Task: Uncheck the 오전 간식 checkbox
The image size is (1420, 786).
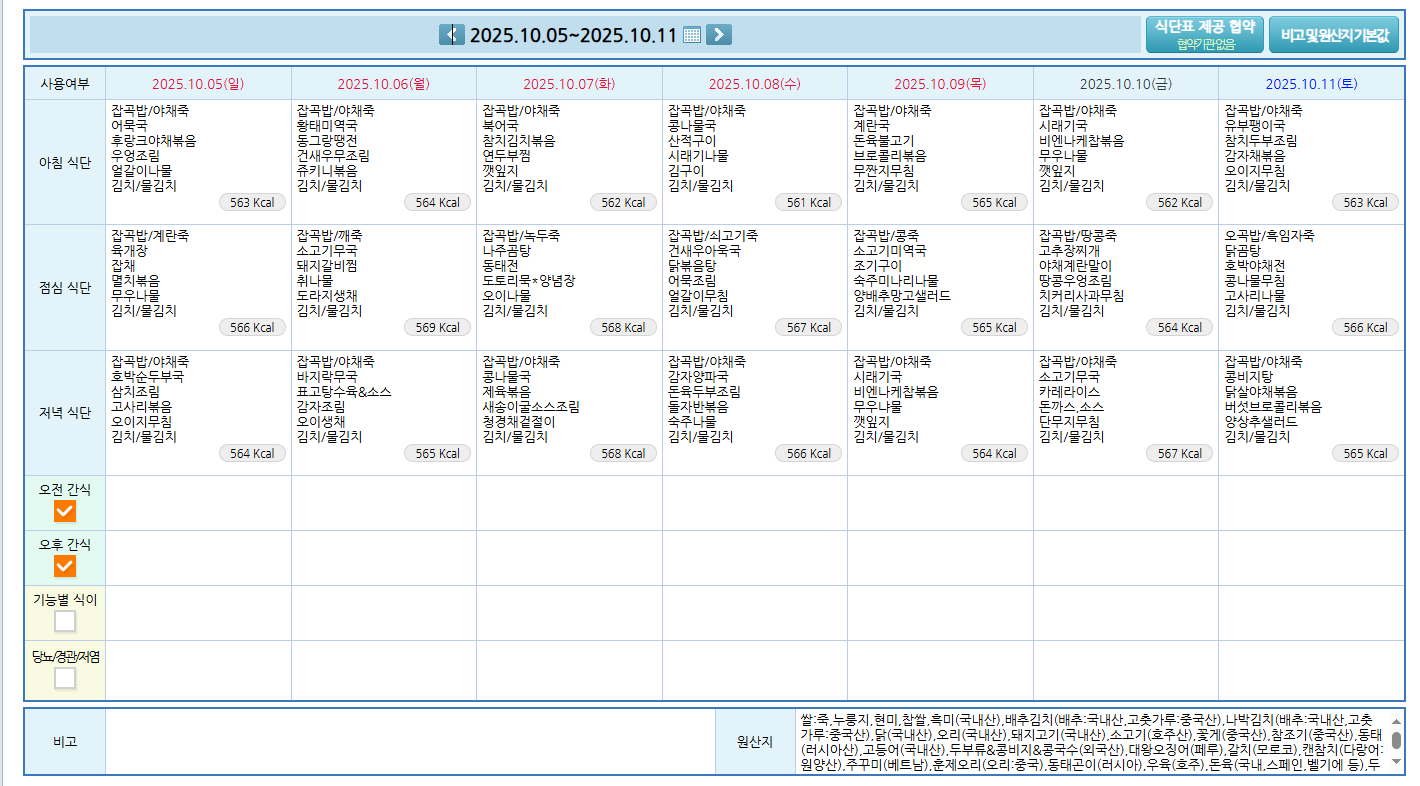Action: [x=65, y=511]
